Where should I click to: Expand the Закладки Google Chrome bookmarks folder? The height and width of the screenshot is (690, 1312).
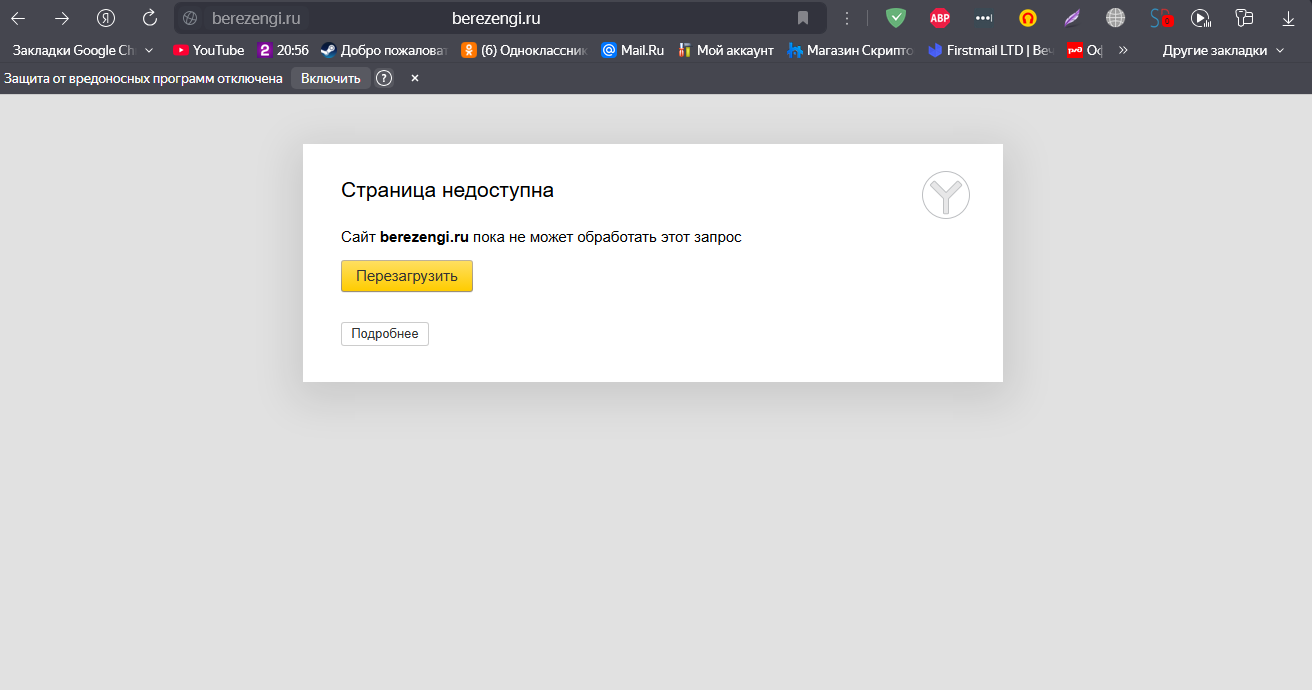tap(82, 50)
